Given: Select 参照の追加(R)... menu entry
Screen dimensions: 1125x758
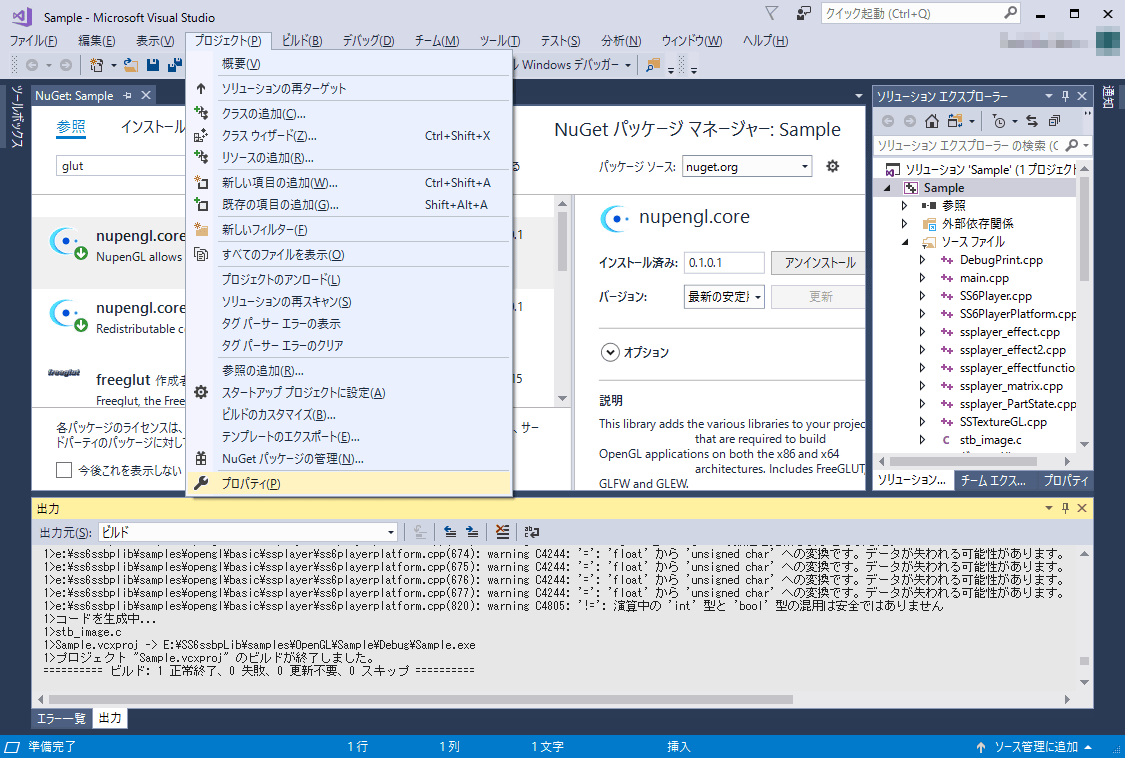Looking at the screenshot, I should click(349, 370).
